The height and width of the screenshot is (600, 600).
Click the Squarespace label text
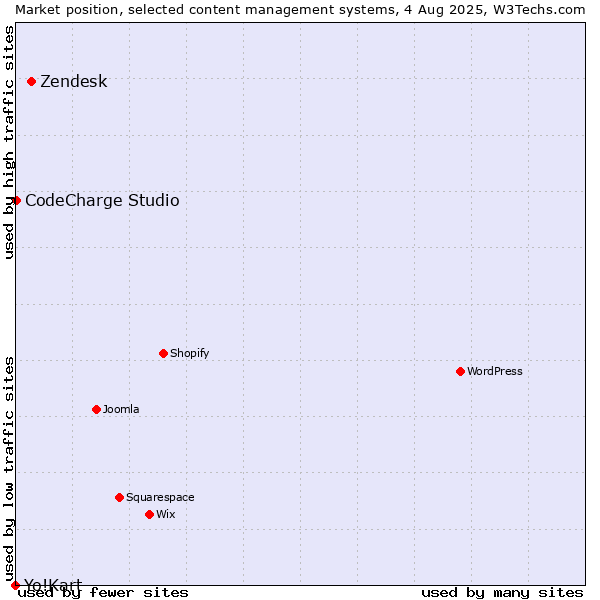coord(160,497)
